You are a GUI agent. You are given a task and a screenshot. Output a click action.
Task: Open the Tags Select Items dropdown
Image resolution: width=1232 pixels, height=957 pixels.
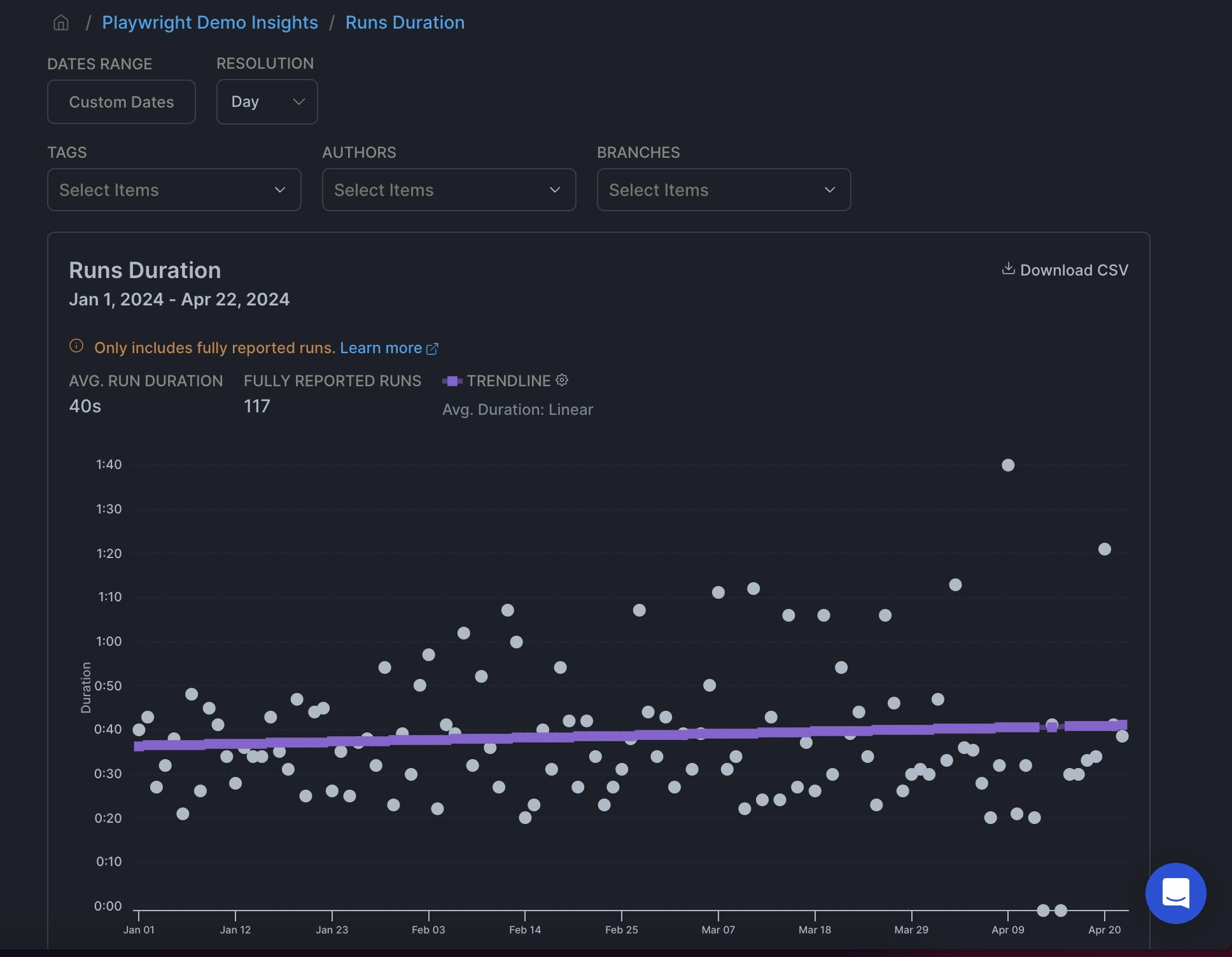click(174, 190)
